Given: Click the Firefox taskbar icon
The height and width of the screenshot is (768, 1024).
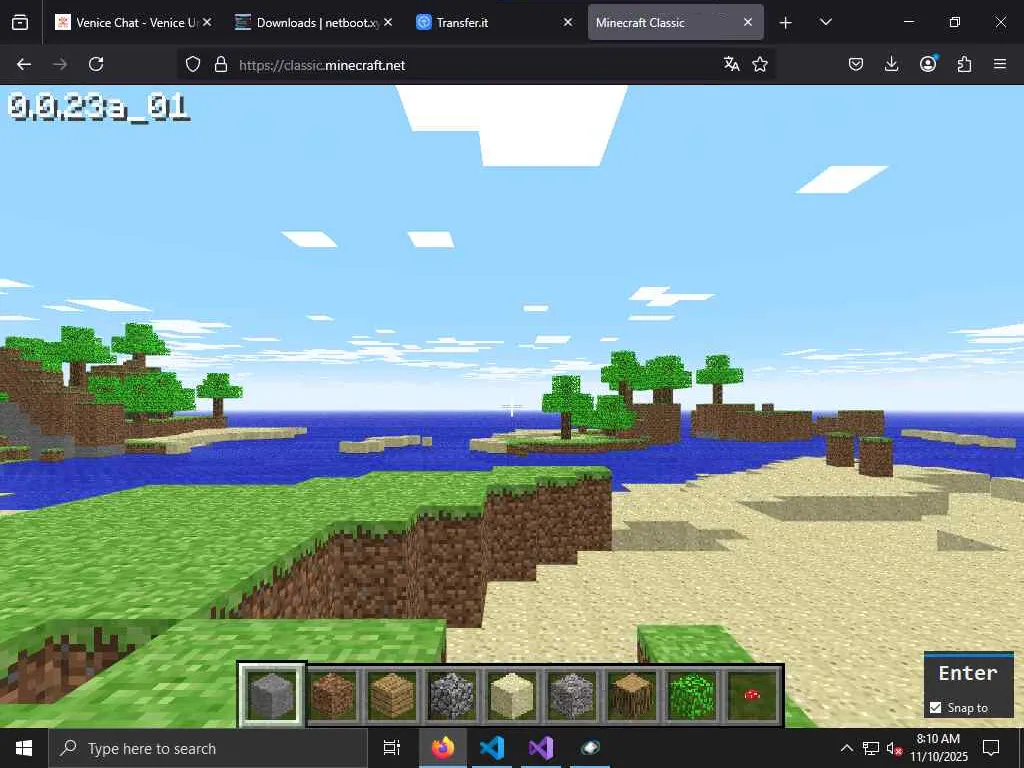Looking at the screenshot, I should (x=443, y=748).
